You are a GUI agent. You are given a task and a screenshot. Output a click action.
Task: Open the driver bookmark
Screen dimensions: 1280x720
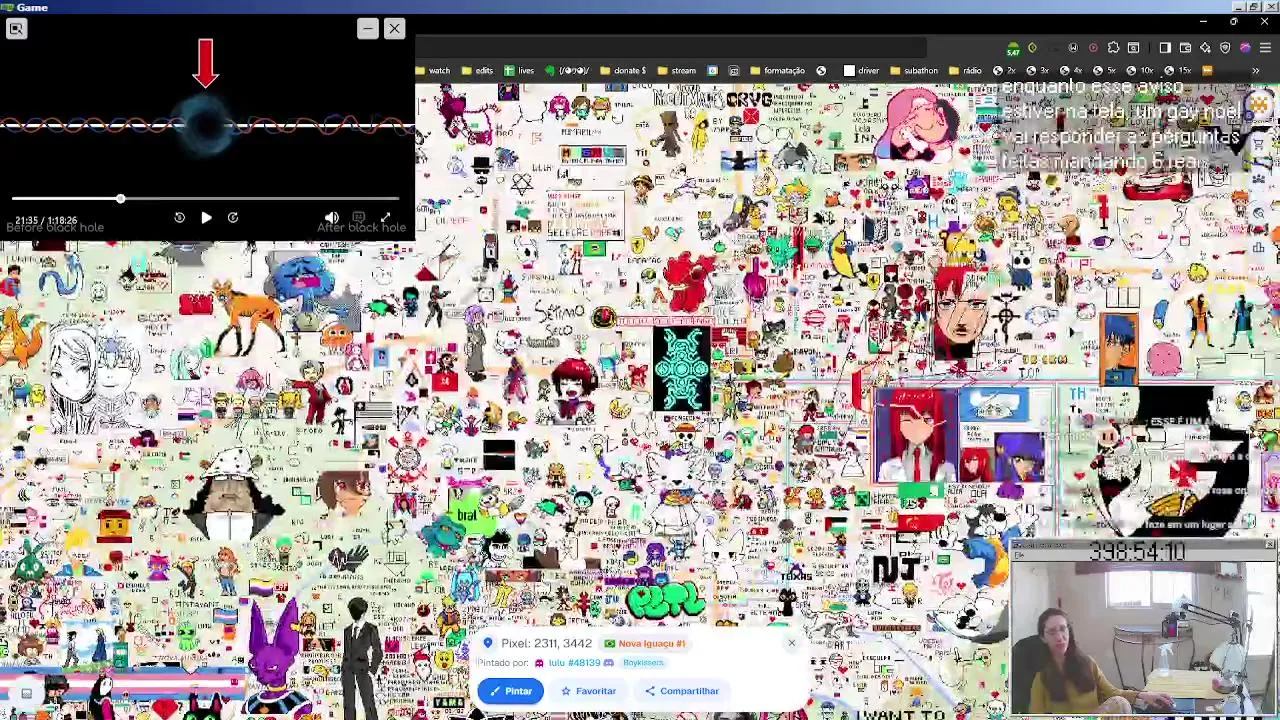point(862,71)
